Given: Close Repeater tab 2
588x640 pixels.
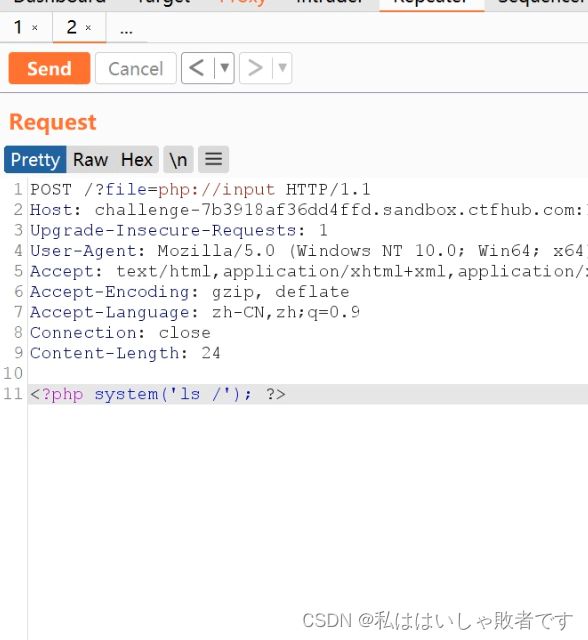Looking at the screenshot, I should click(88, 28).
